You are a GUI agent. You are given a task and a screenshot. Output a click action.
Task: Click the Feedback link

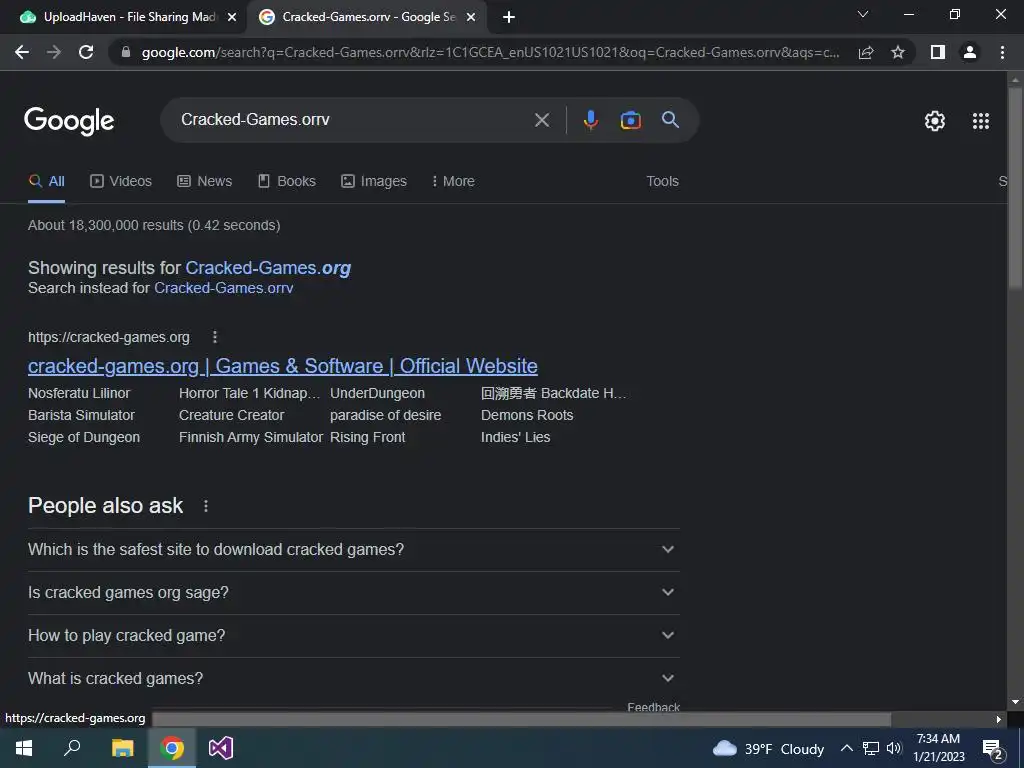[x=653, y=707]
